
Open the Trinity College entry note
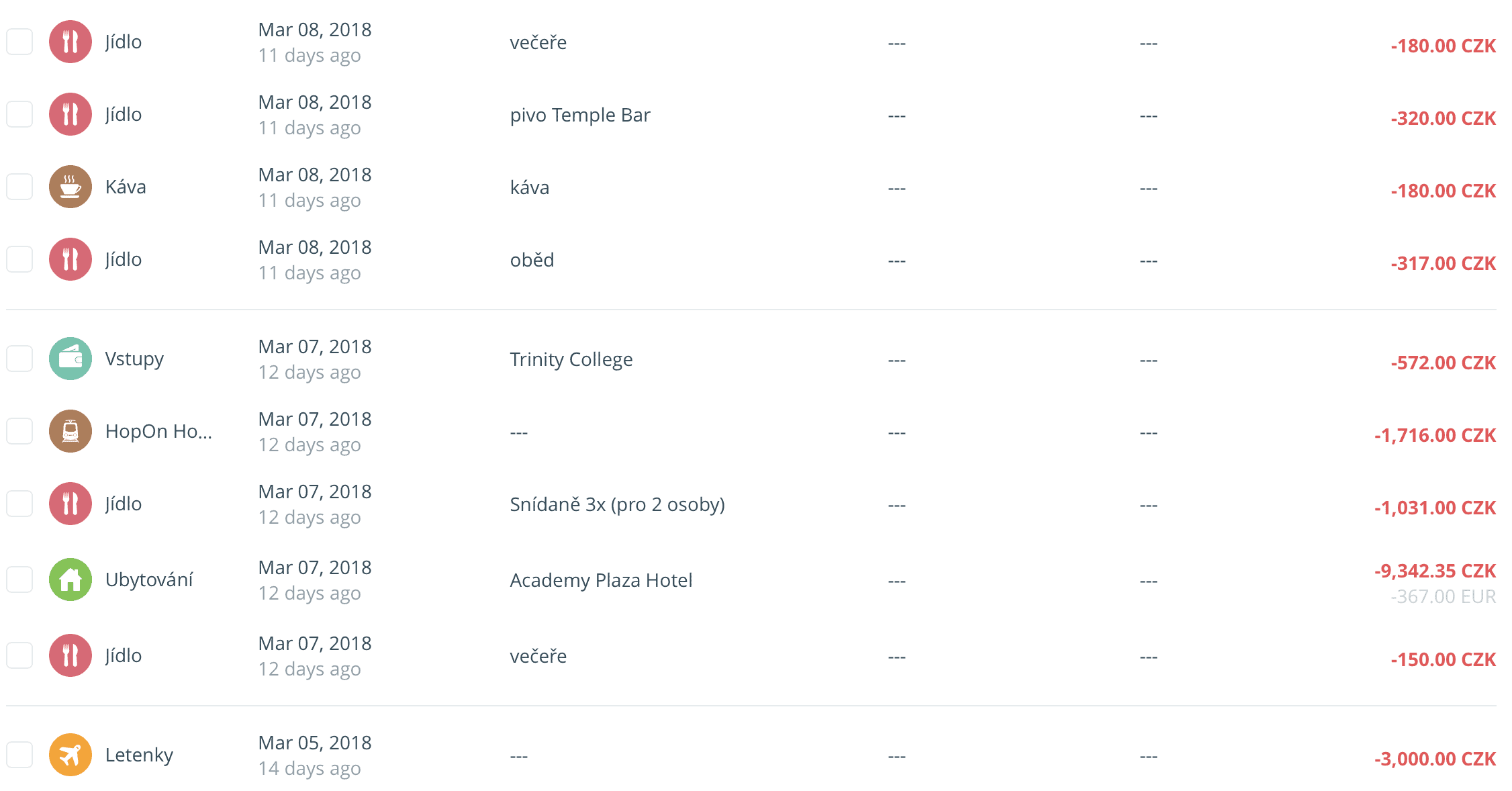(571, 360)
